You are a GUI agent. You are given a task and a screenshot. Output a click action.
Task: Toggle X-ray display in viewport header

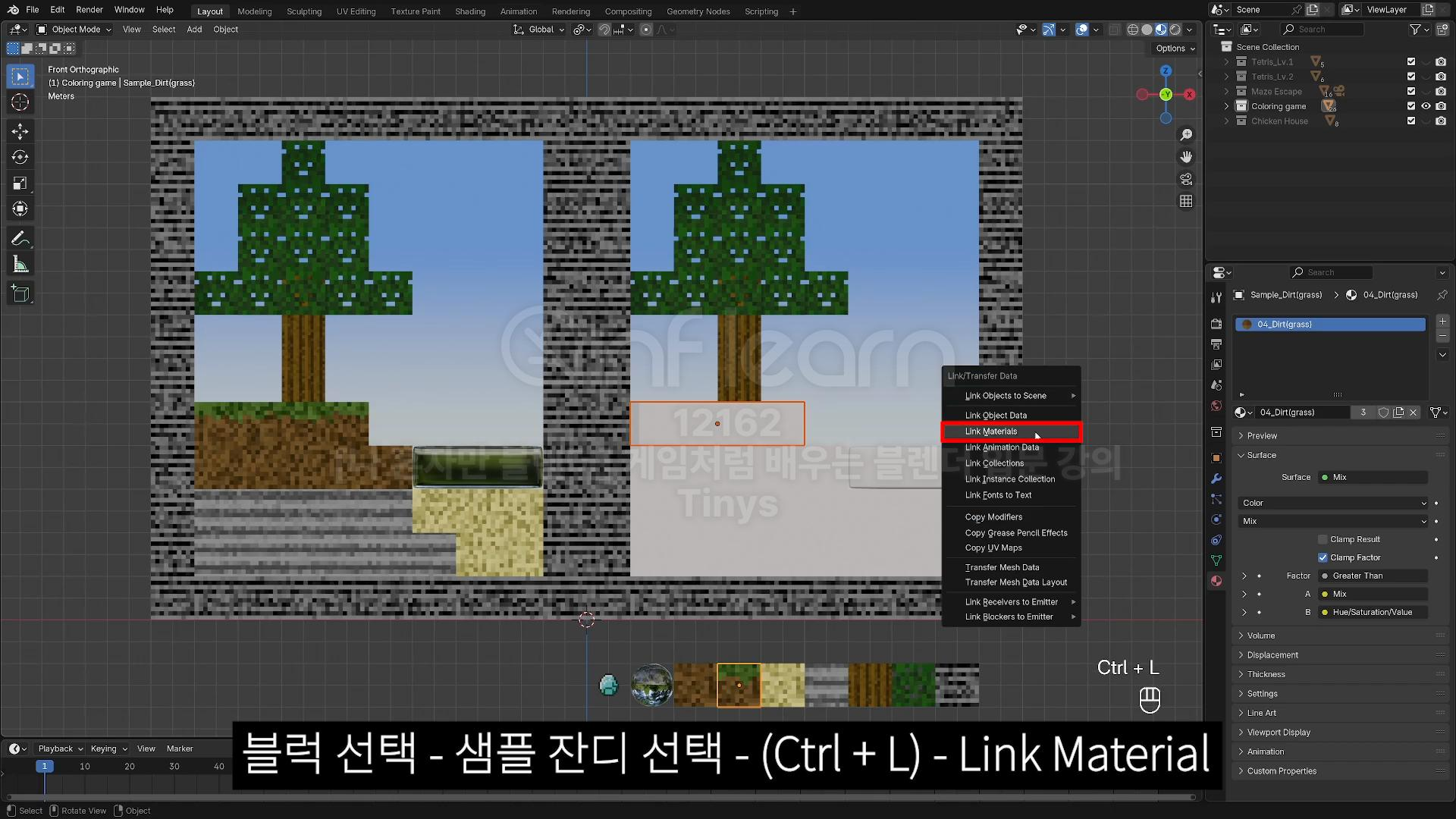point(1114,30)
